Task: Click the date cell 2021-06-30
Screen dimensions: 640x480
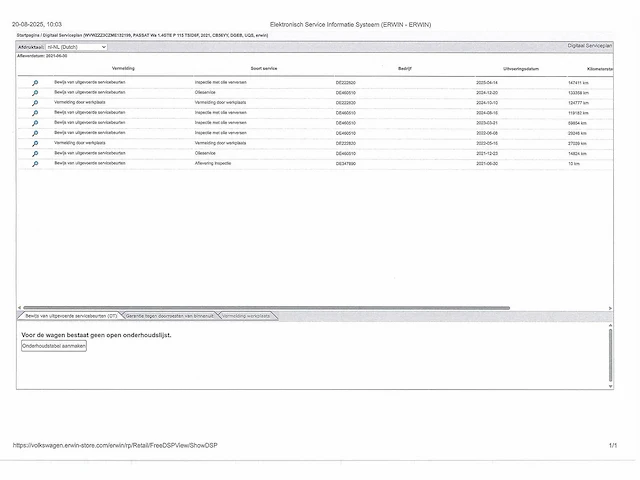Action: 487,164
